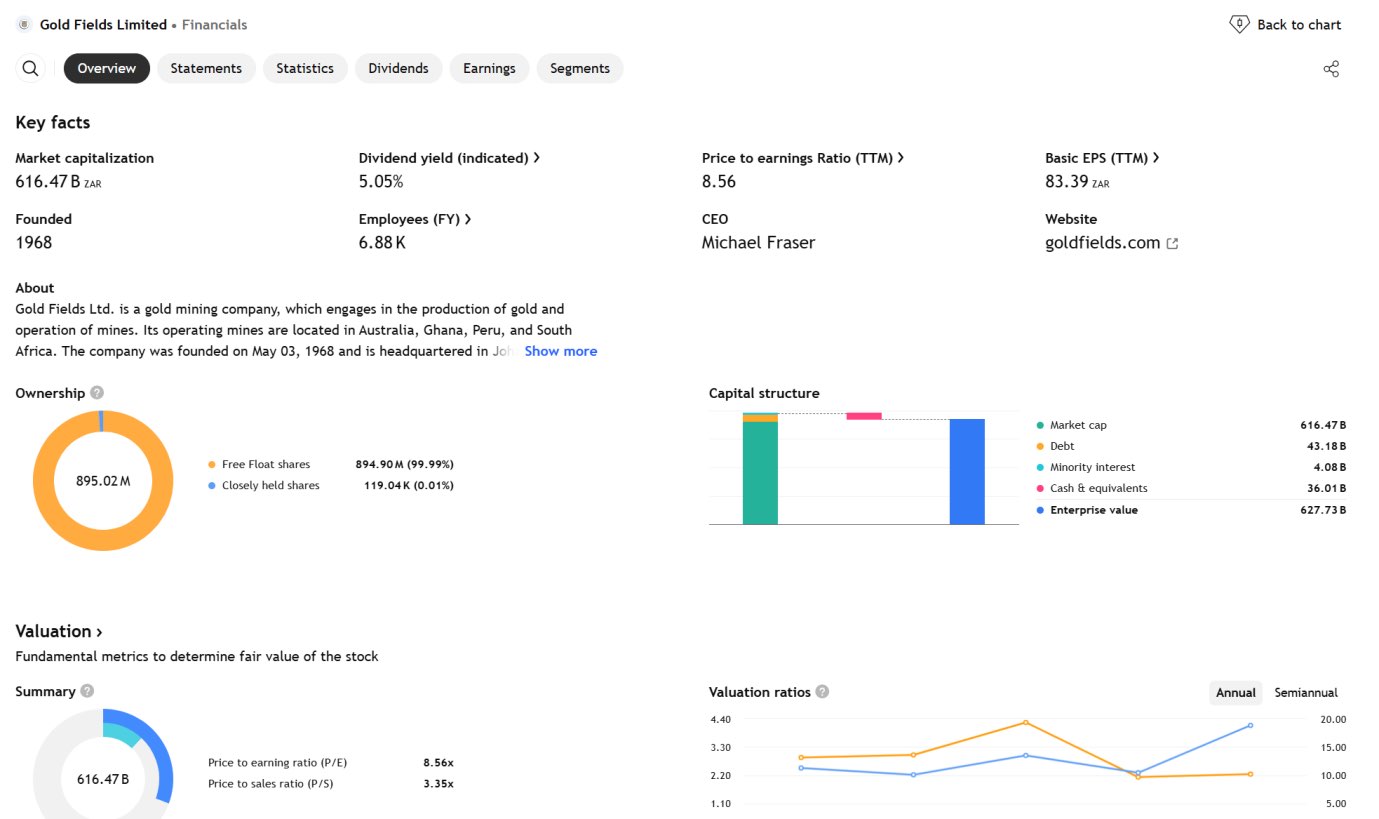Click the search magnifier icon
This screenshot has height=819, width=1379.
[x=31, y=68]
